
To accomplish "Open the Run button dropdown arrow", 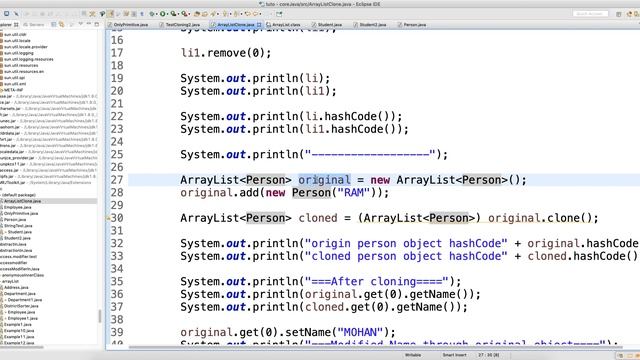I will click(x=168, y=14).
